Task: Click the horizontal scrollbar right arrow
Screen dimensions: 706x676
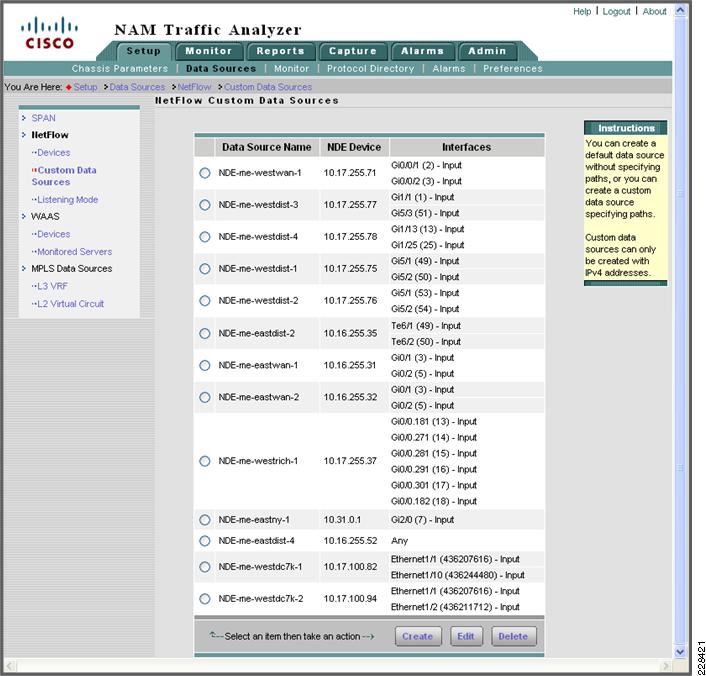Action: (666, 666)
